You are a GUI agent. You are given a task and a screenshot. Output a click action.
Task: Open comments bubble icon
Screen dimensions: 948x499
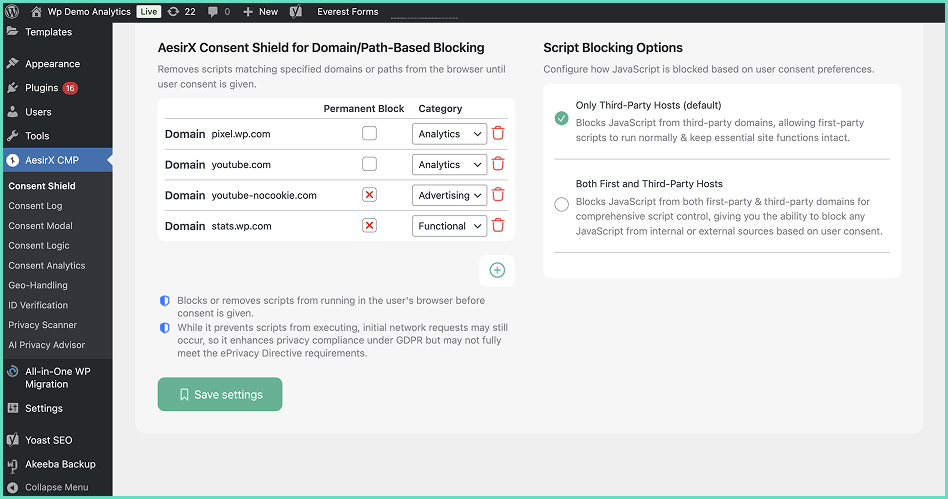click(x=213, y=11)
